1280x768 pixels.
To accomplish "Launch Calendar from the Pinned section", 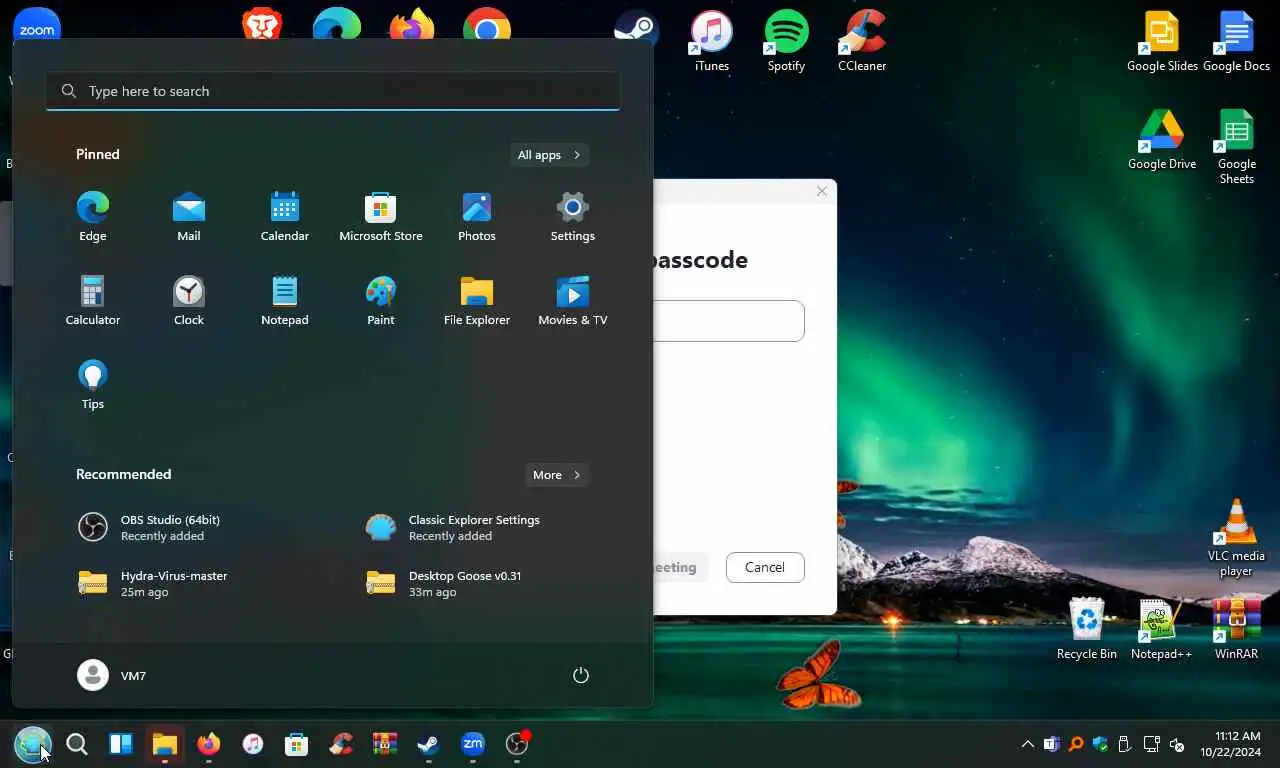I will tap(284, 217).
